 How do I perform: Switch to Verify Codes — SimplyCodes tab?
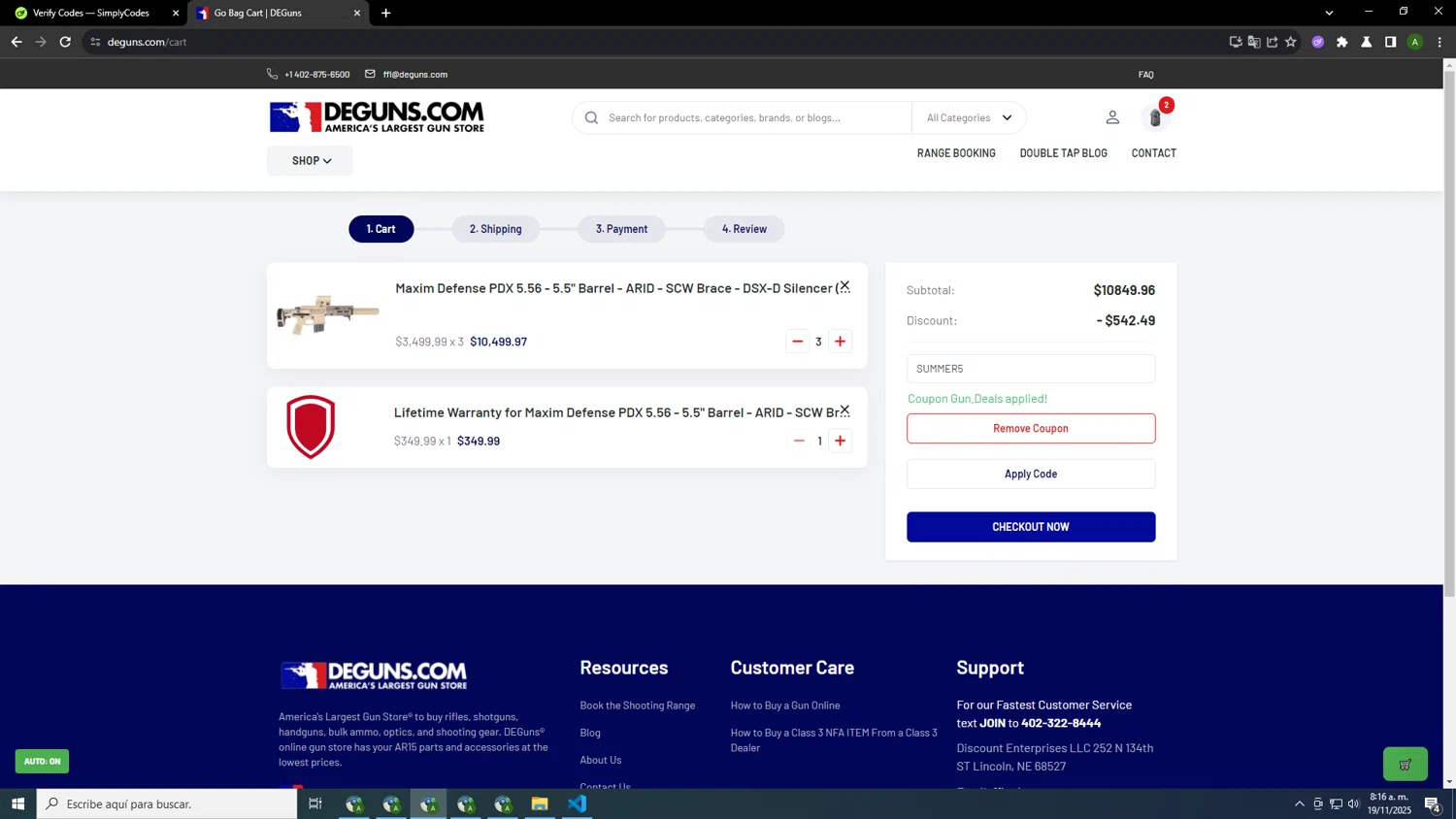(x=91, y=13)
